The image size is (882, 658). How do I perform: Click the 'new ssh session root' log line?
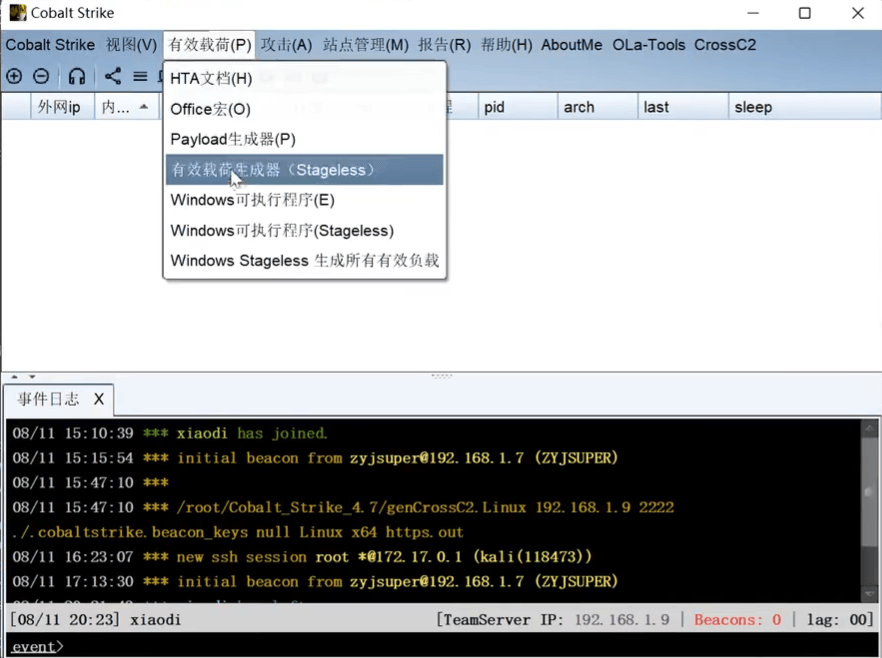click(x=302, y=557)
